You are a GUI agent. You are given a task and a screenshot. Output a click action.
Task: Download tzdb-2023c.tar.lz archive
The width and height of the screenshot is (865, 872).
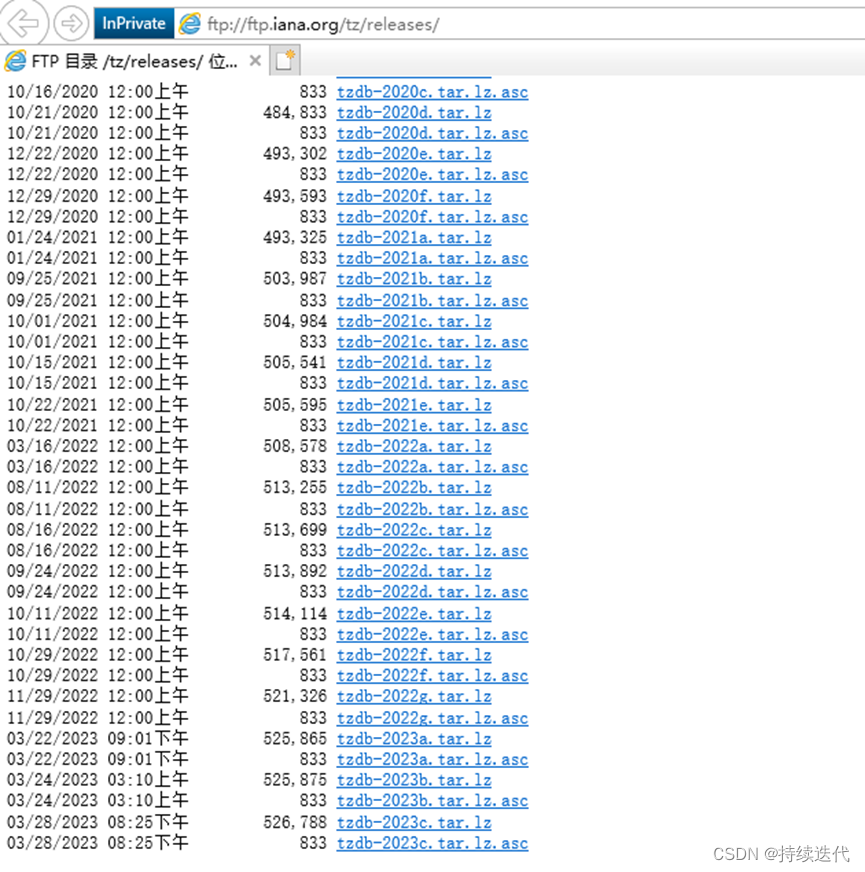pyautogui.click(x=413, y=822)
